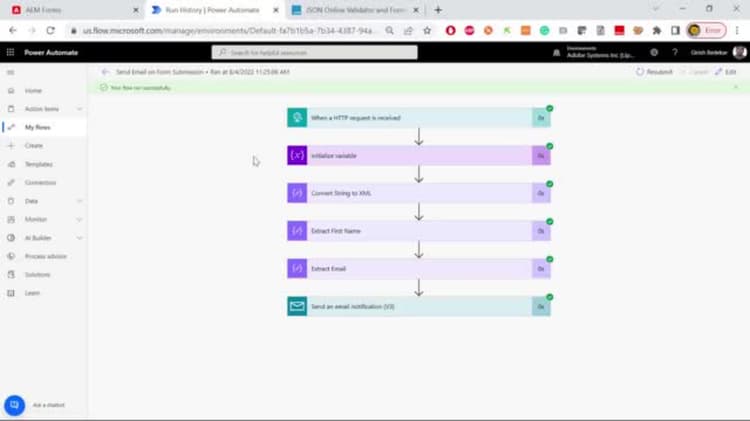Click the Initialize variable step icon
750x421 pixels.
[297, 155]
